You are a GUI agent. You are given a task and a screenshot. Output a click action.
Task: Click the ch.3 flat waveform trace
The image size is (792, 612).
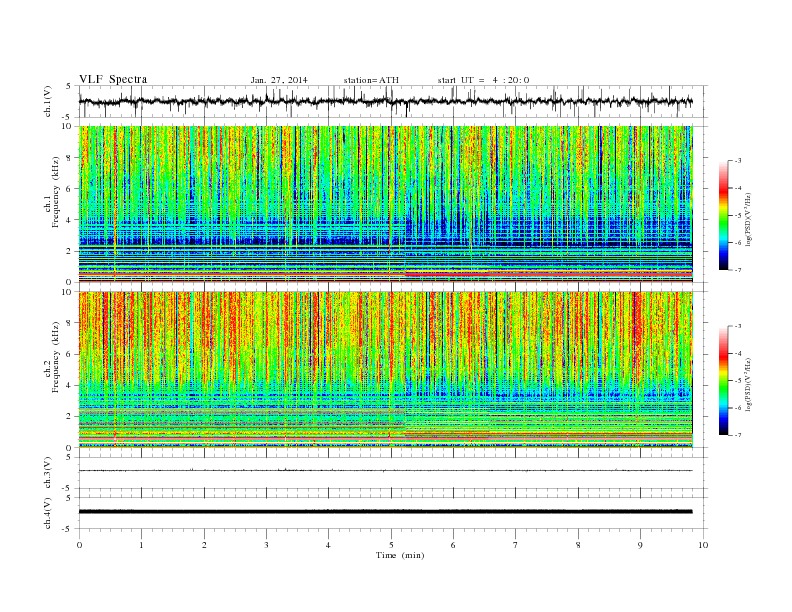[385, 471]
